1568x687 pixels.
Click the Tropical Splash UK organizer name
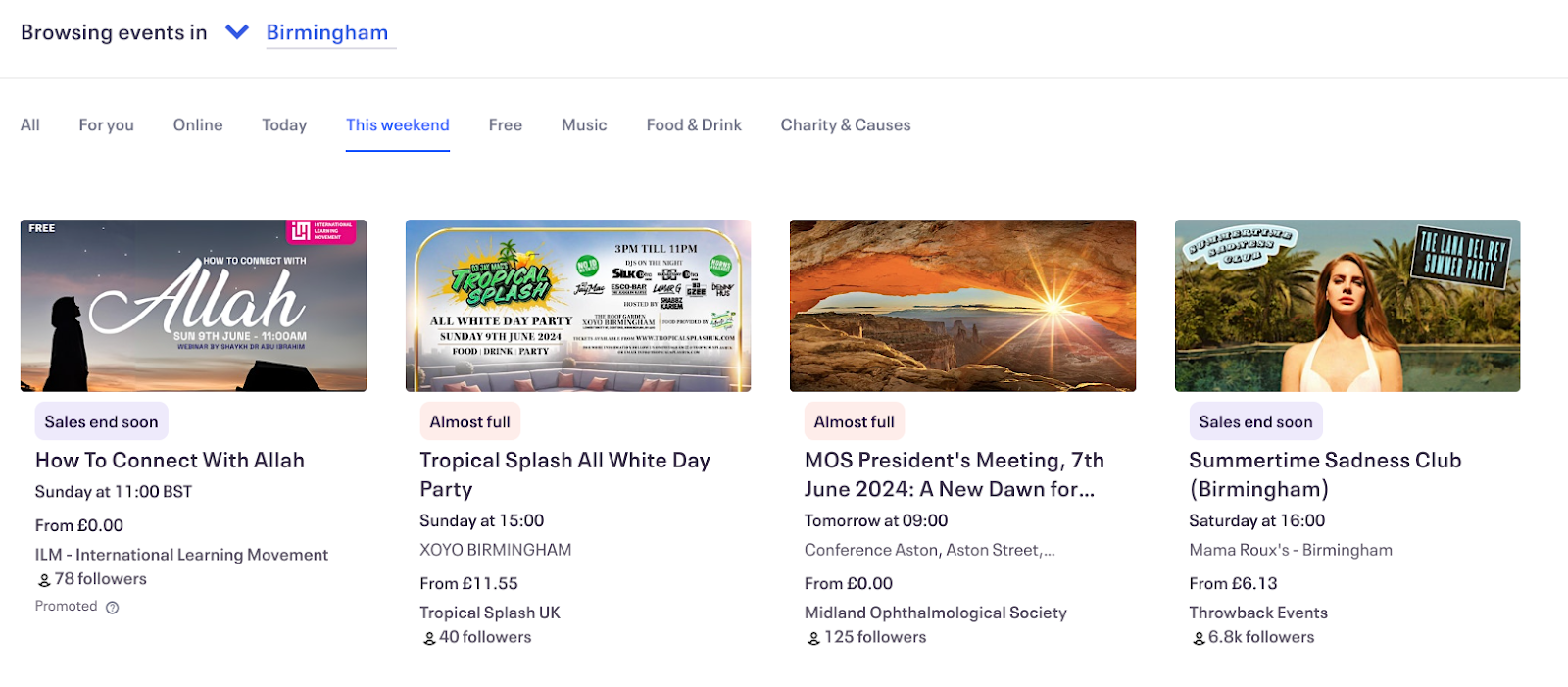pos(490,613)
